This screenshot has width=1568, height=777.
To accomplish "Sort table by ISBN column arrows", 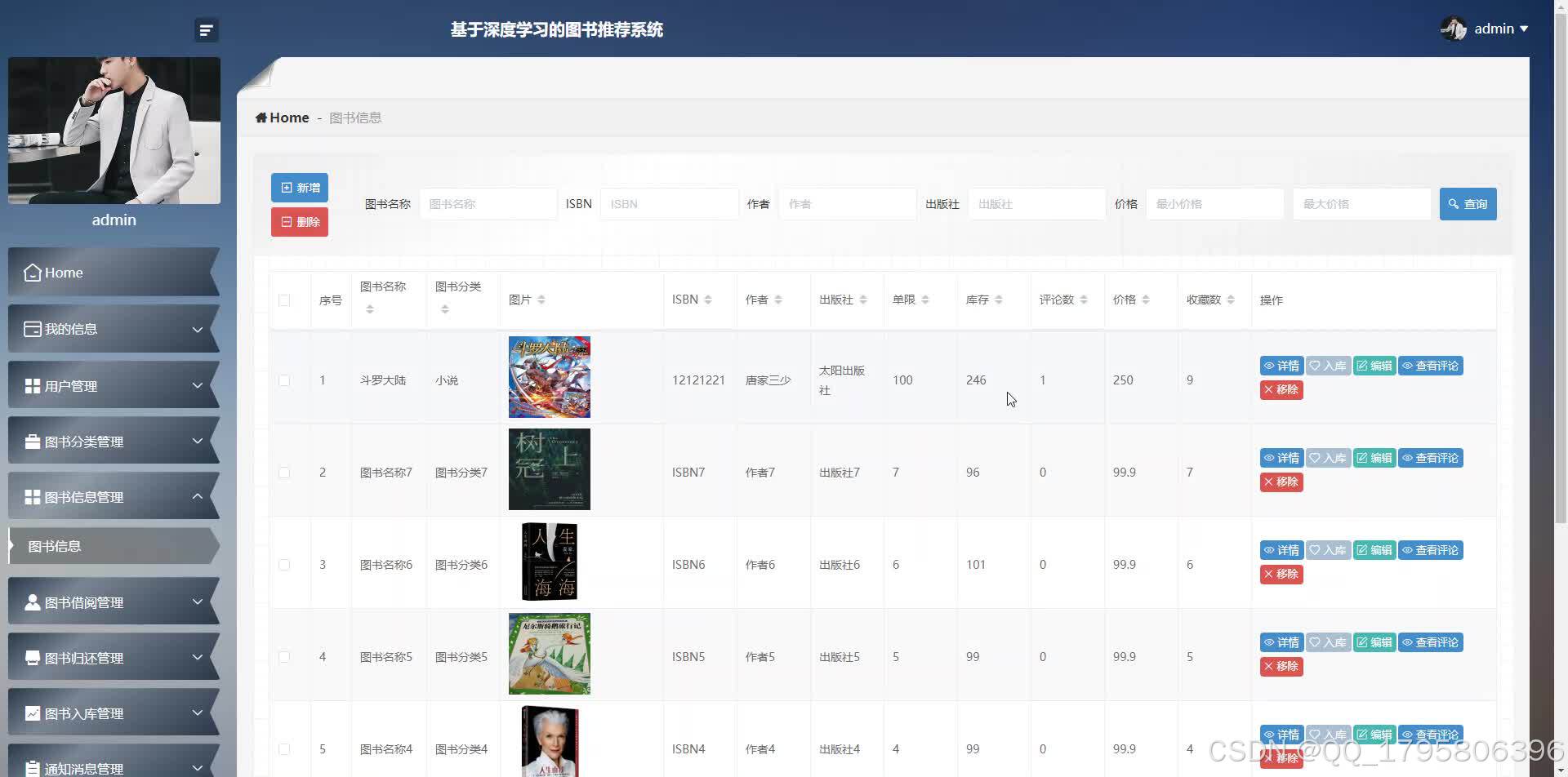I will pos(708,300).
